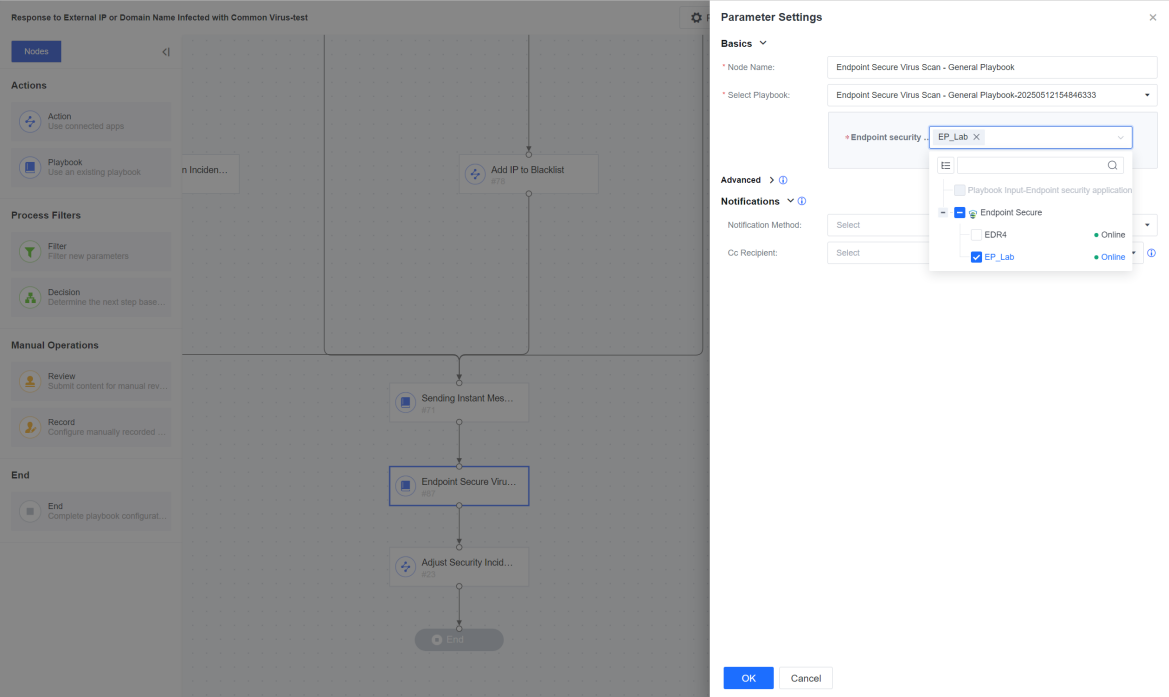This screenshot has height=697, width=1169.
Task: Click the info icon next to Notifications
Action: pos(801,201)
